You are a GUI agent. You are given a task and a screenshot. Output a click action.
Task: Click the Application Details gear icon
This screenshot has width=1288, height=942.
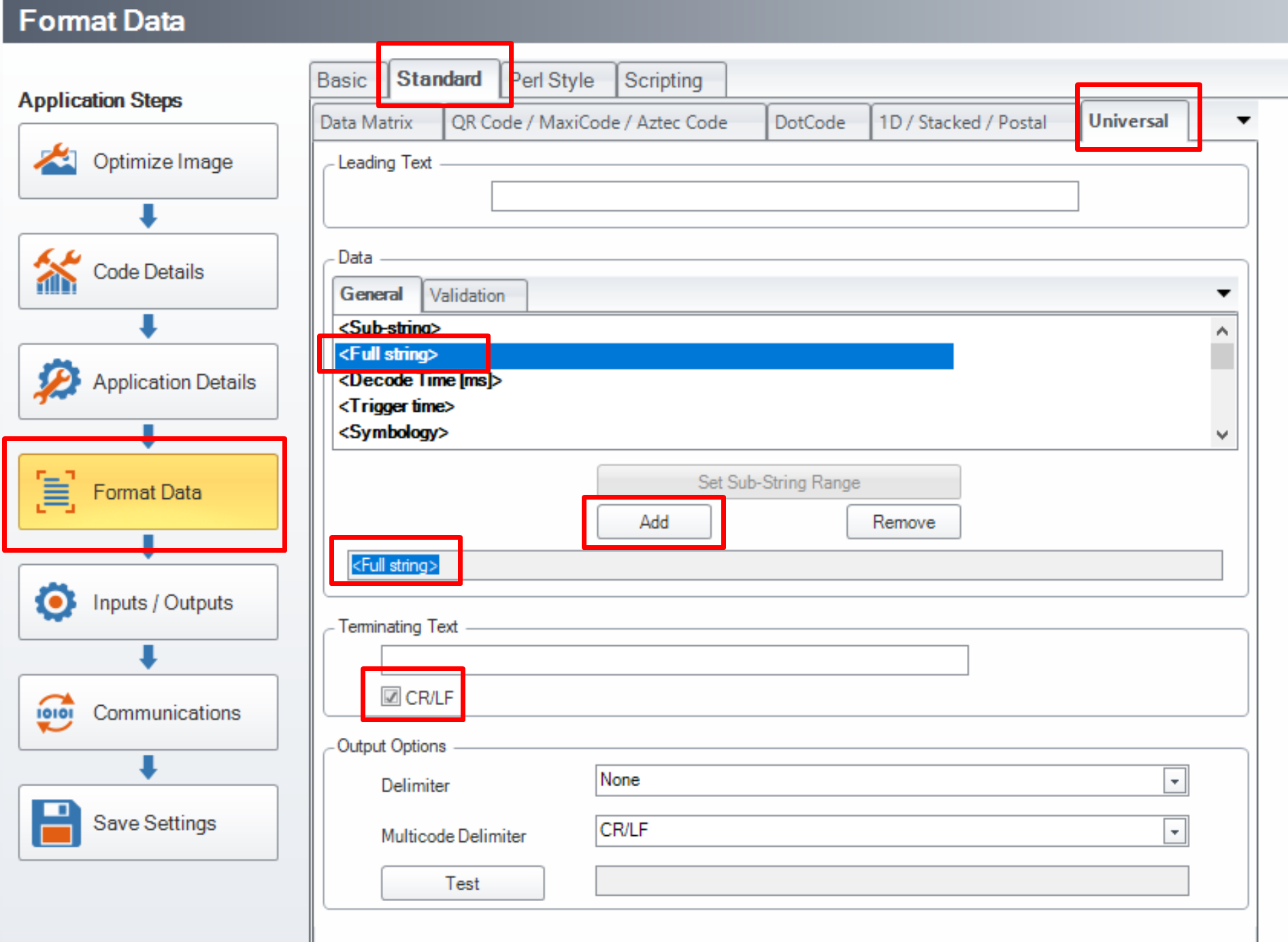55,381
